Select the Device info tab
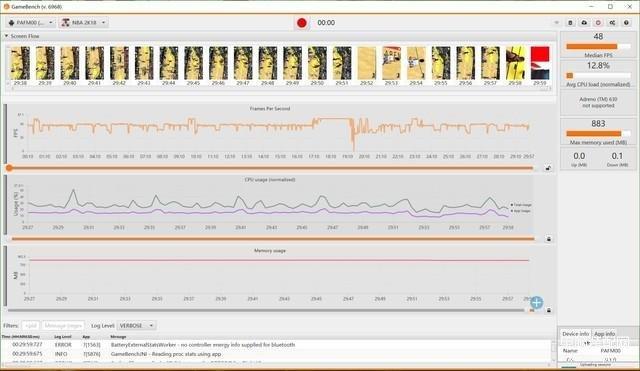The height and width of the screenshot is (371, 640). coord(576,334)
